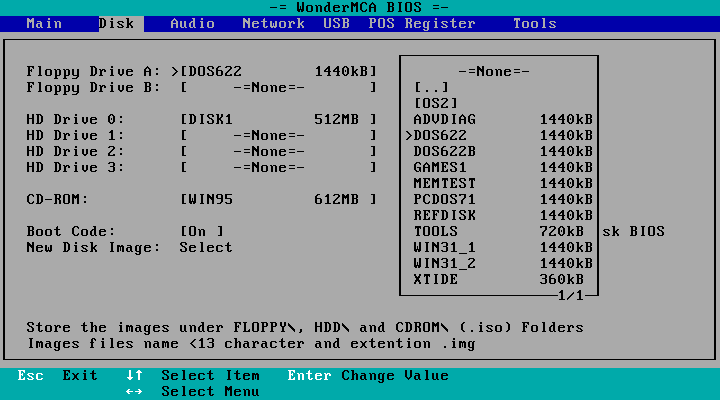This screenshot has width=720, height=400.
Task: Choose GAMES1 floppy image
Action: pos(503,168)
